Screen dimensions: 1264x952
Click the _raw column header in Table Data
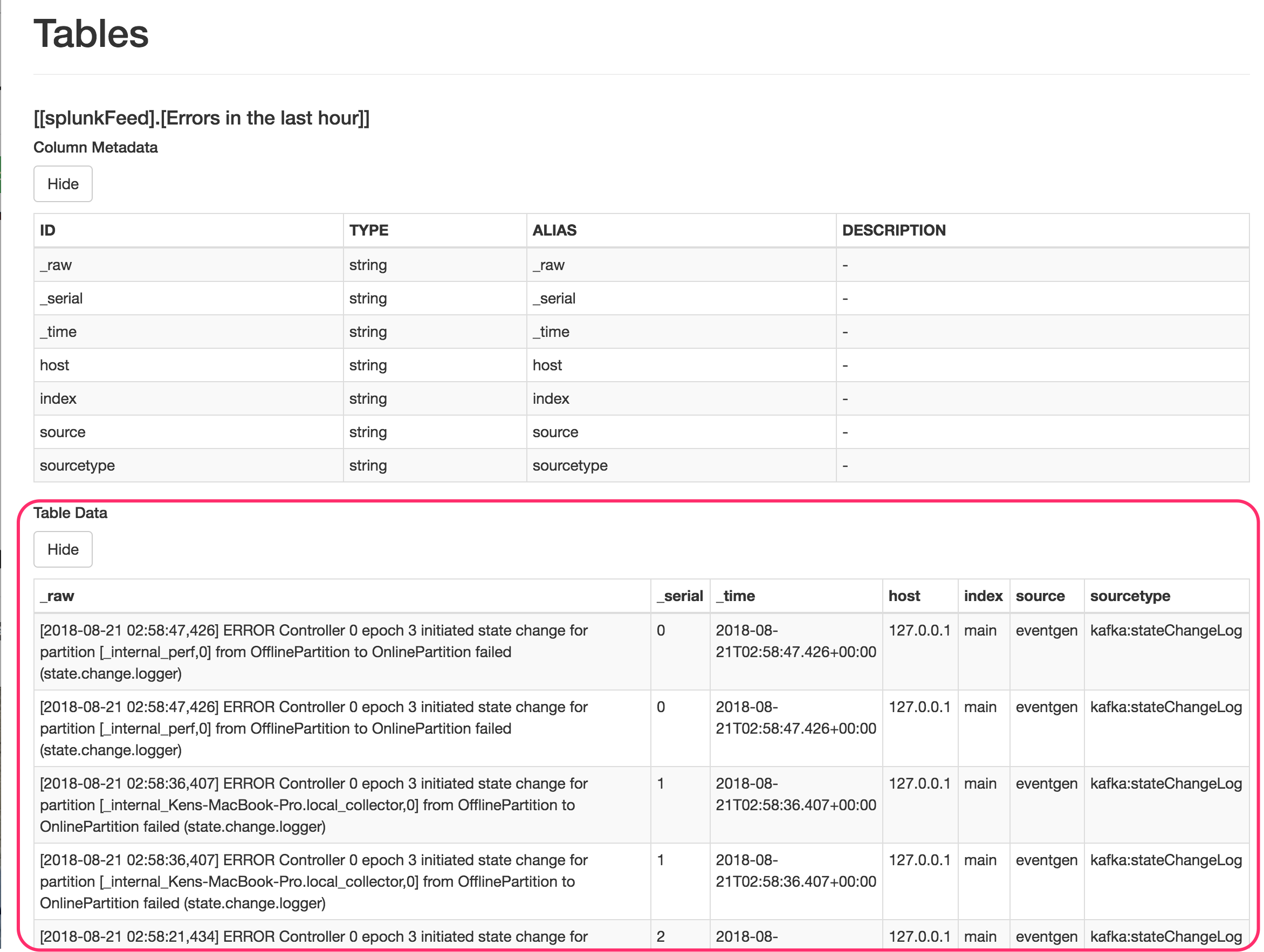(57, 596)
